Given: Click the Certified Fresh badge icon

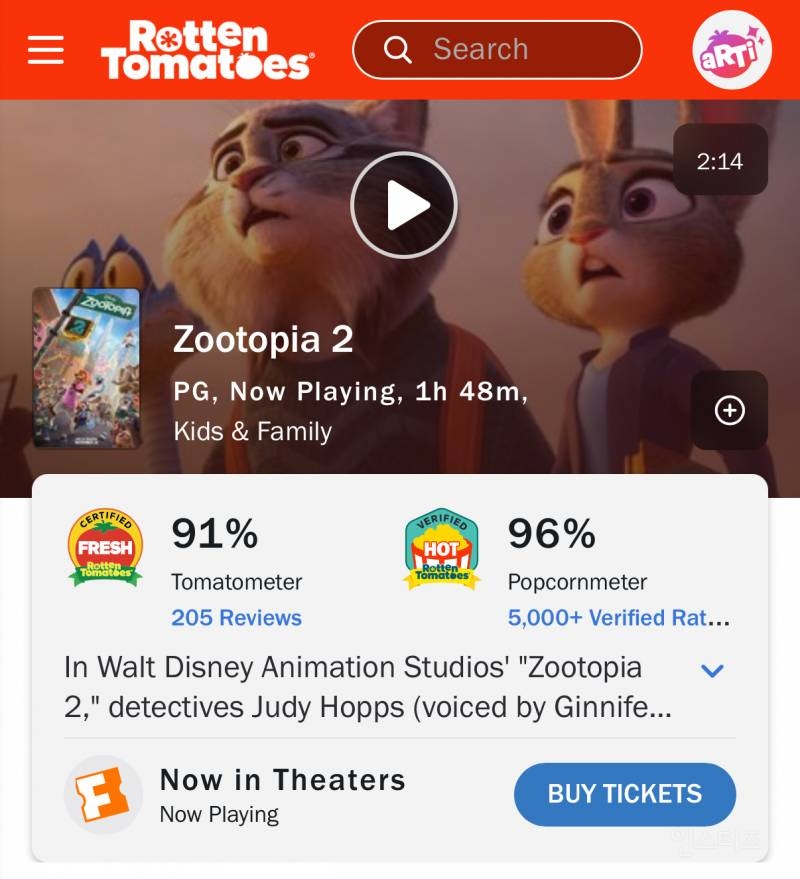Looking at the screenshot, I should tap(105, 548).
